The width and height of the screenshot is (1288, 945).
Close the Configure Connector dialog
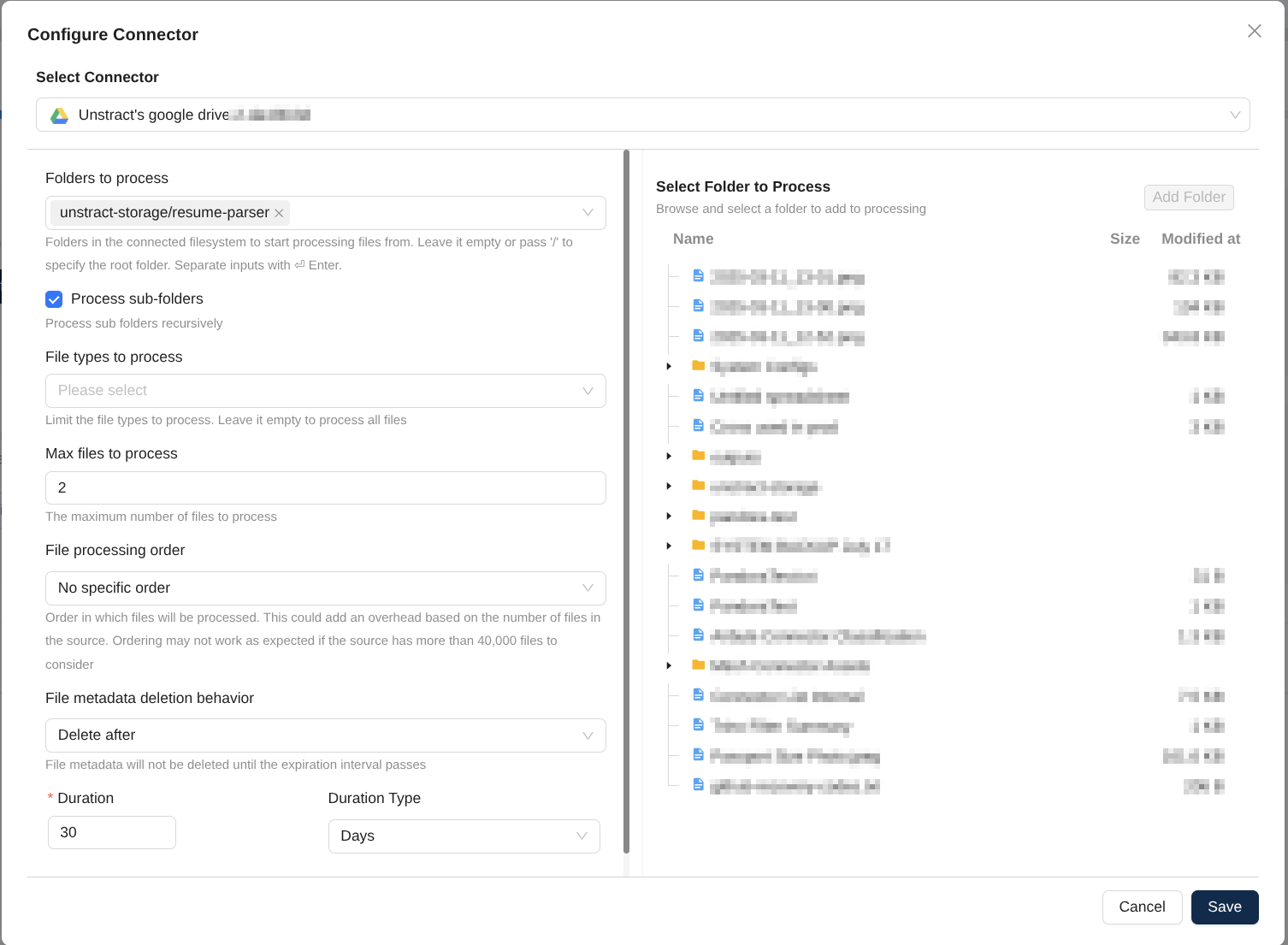point(1254,31)
